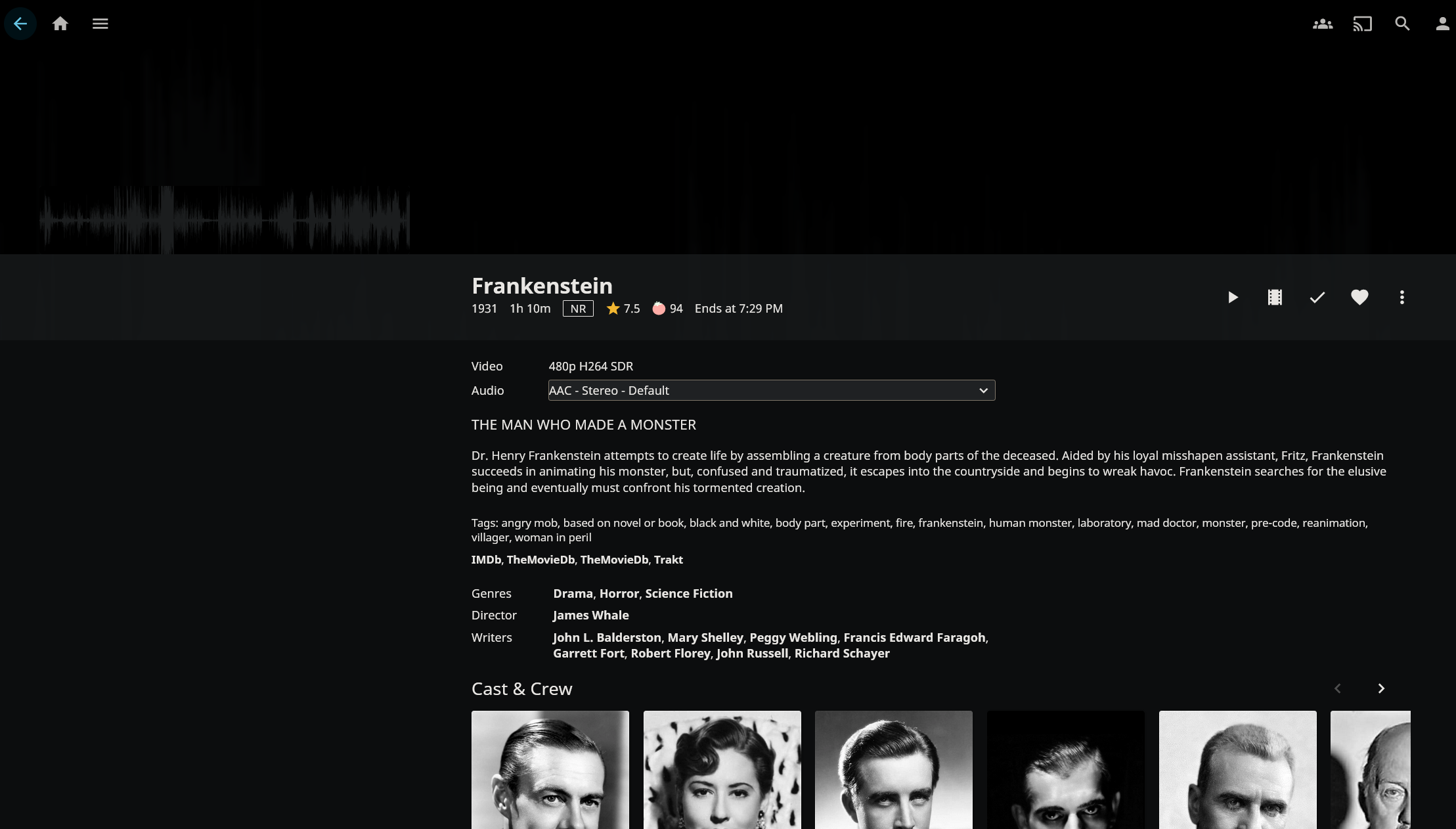Viewport: 1456px width, 829px height.
Task: Show the next Cast & Crew members
Action: click(1381, 688)
